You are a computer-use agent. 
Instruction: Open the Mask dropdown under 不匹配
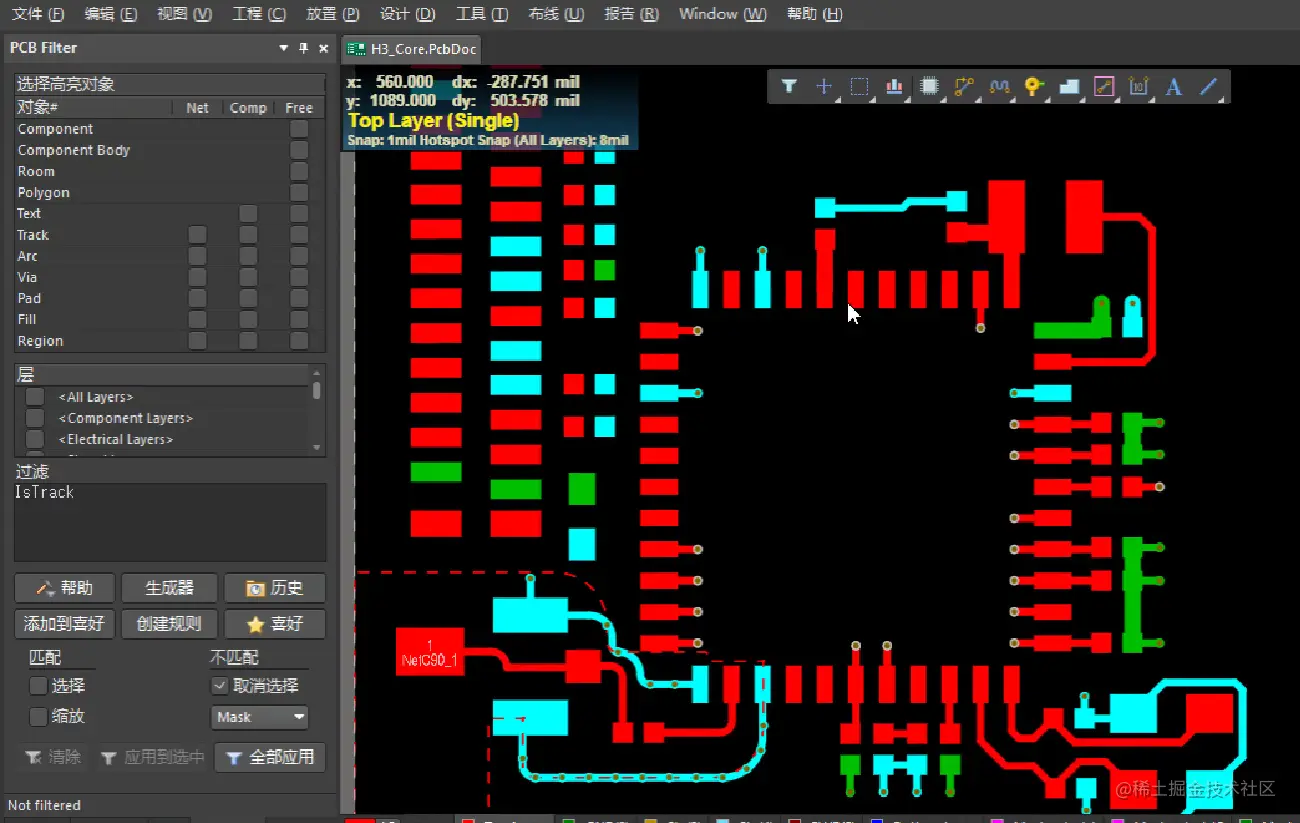(x=260, y=717)
